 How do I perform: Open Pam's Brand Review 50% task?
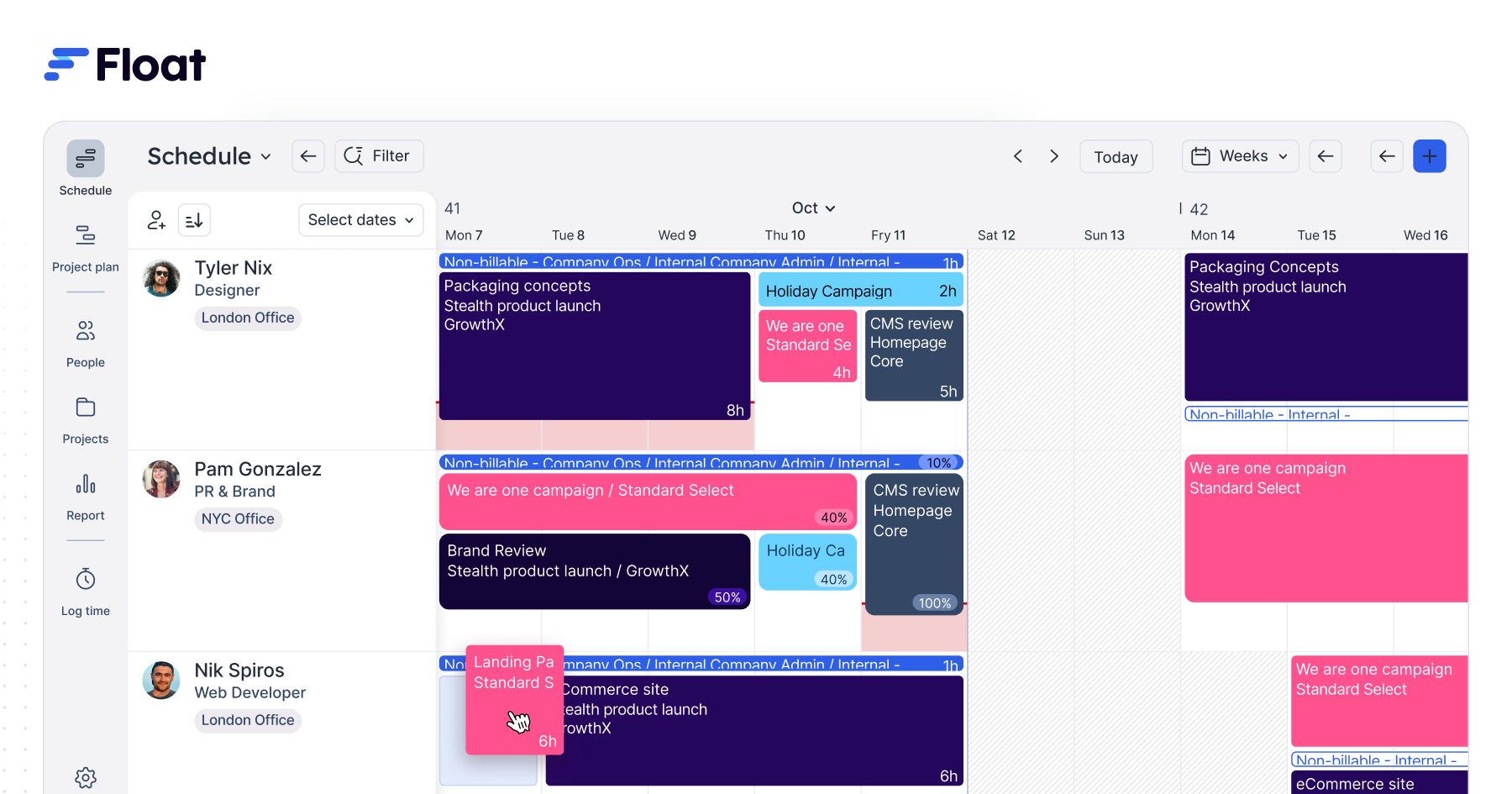pyautogui.click(x=595, y=571)
